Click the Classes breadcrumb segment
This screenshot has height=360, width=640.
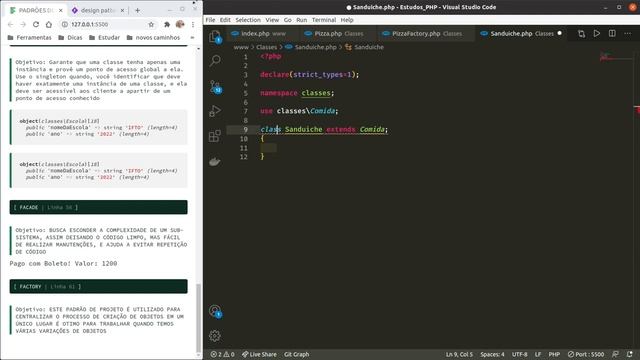[x=267, y=47]
